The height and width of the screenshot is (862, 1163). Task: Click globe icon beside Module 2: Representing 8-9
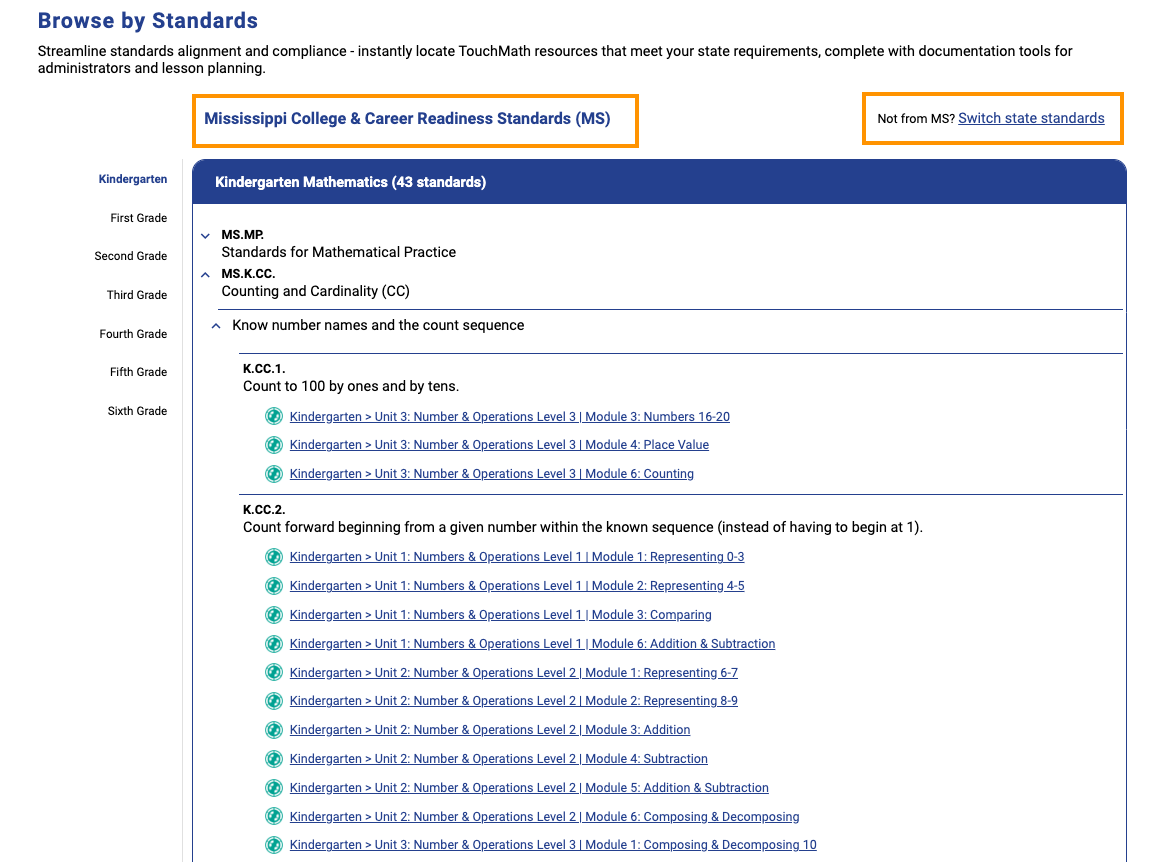click(274, 701)
